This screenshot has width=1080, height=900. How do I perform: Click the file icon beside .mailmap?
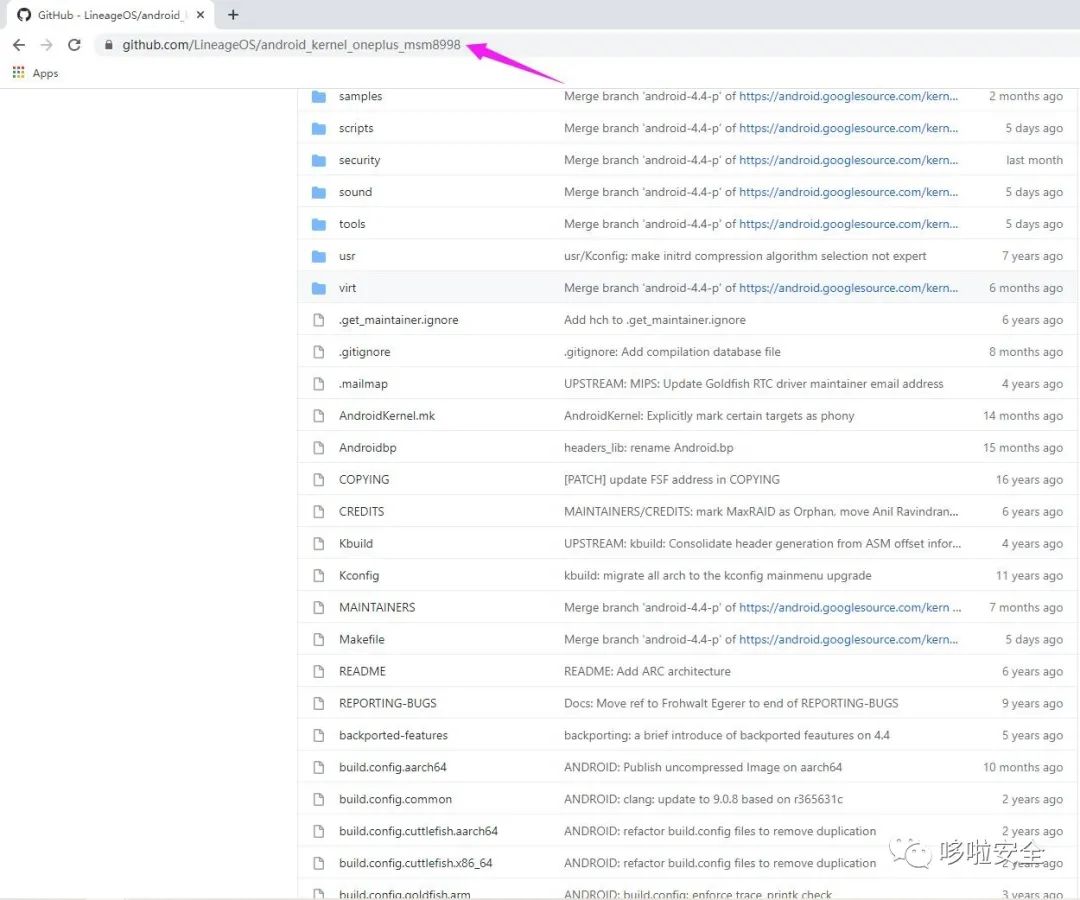tap(318, 384)
